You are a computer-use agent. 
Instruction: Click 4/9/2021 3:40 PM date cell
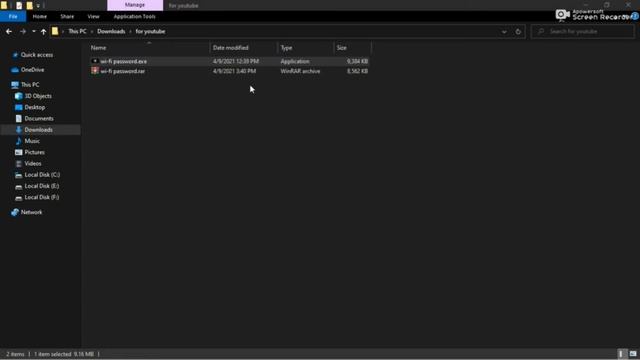pyautogui.click(x=234, y=71)
